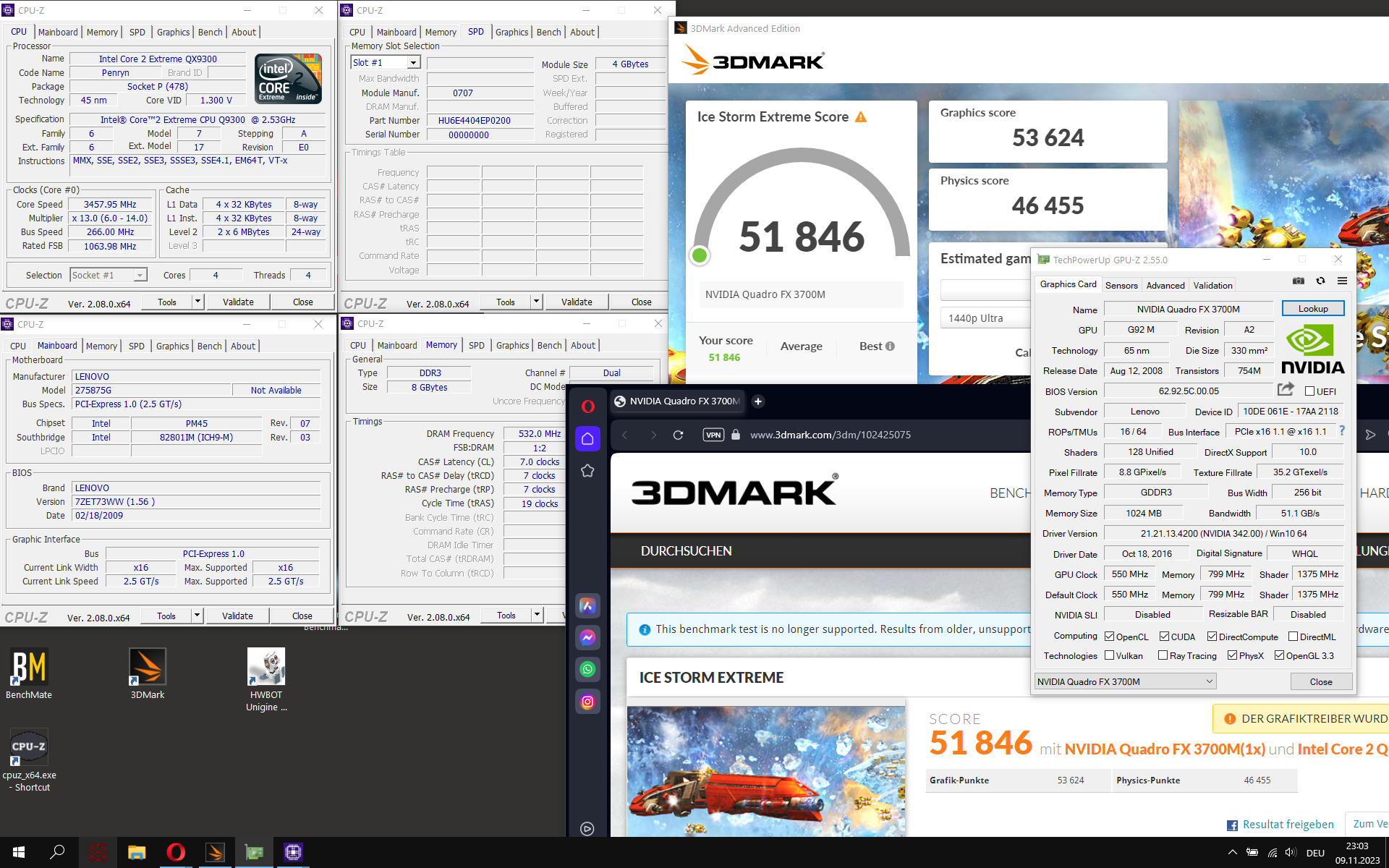Click the DURCHSUCHEN navigation link
The width and height of the screenshot is (1389, 868).
(x=687, y=551)
